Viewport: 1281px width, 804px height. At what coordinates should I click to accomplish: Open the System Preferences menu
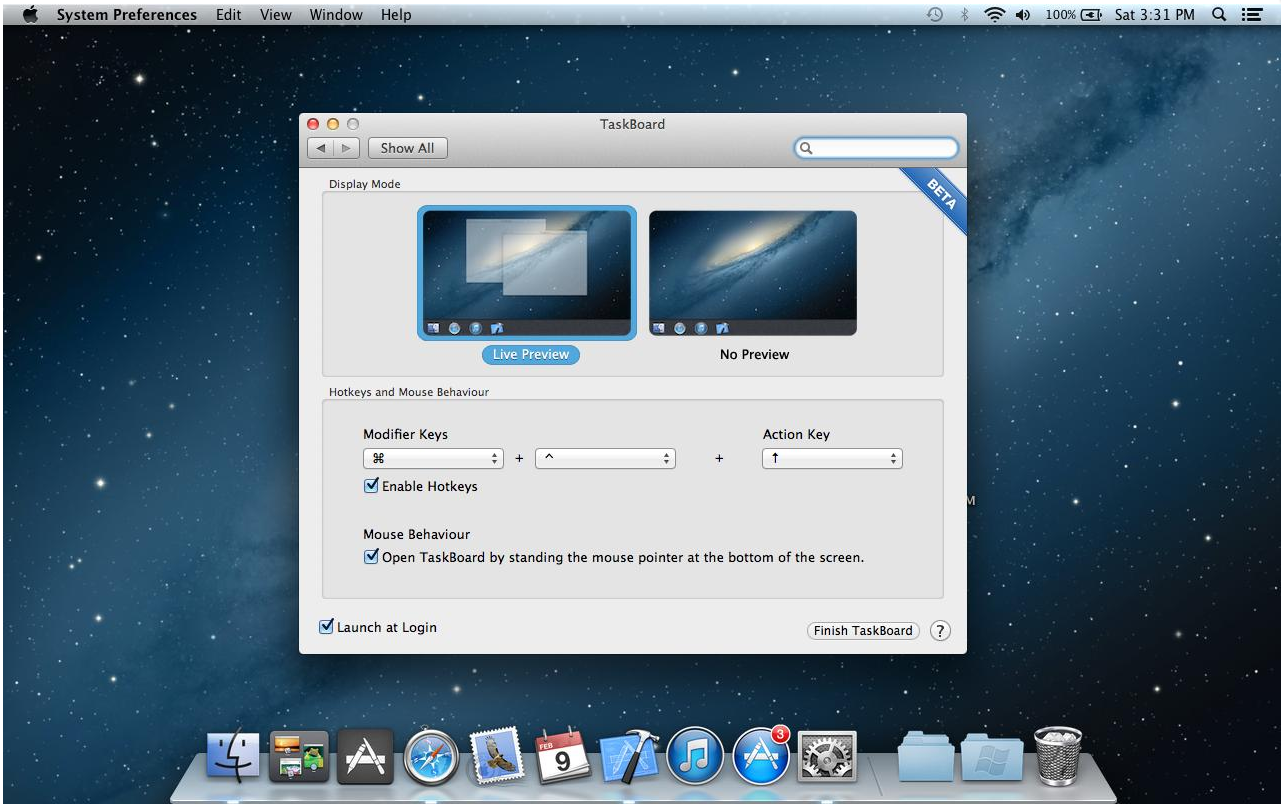[x=126, y=14]
